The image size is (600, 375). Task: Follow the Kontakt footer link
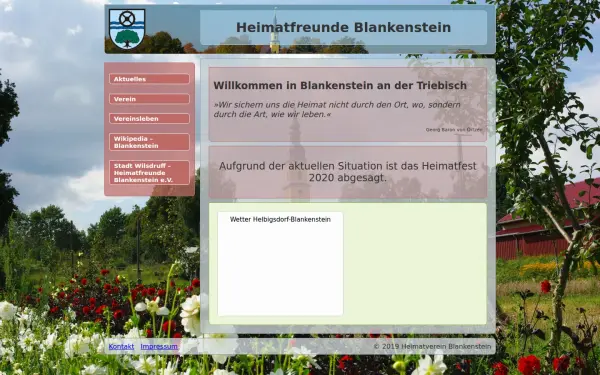click(x=121, y=346)
